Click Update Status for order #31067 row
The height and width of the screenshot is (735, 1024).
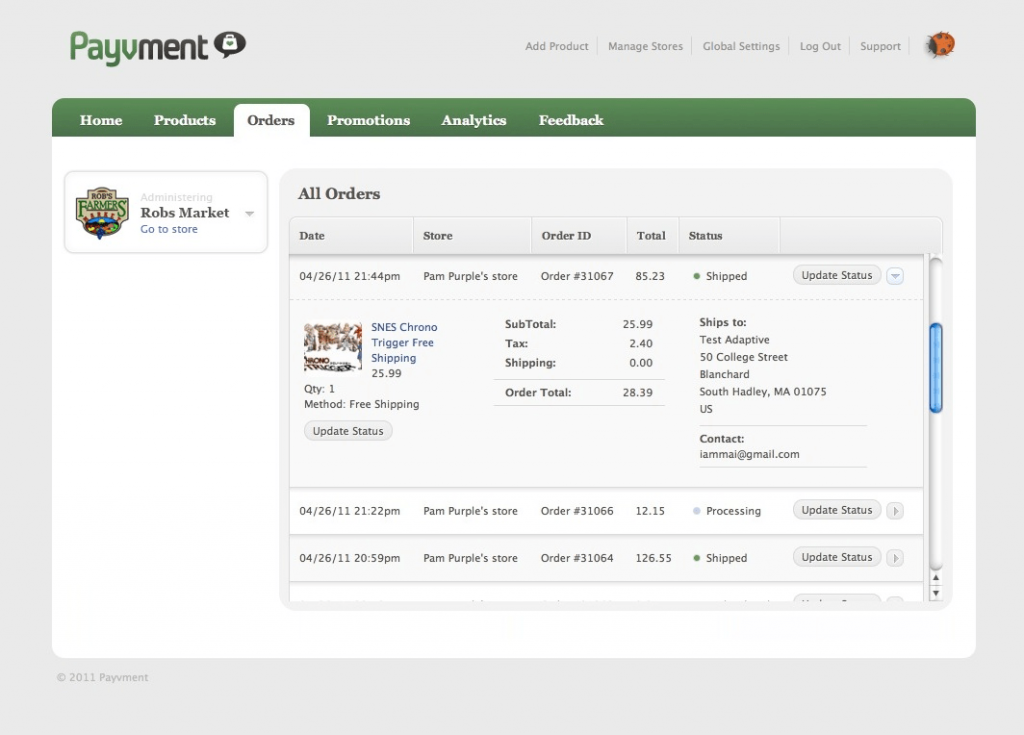click(837, 275)
